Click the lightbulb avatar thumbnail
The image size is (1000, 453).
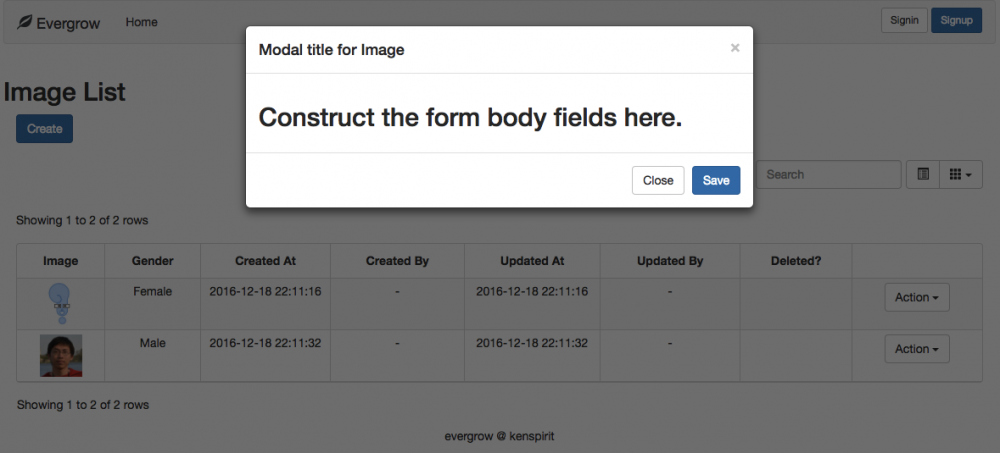tap(61, 302)
